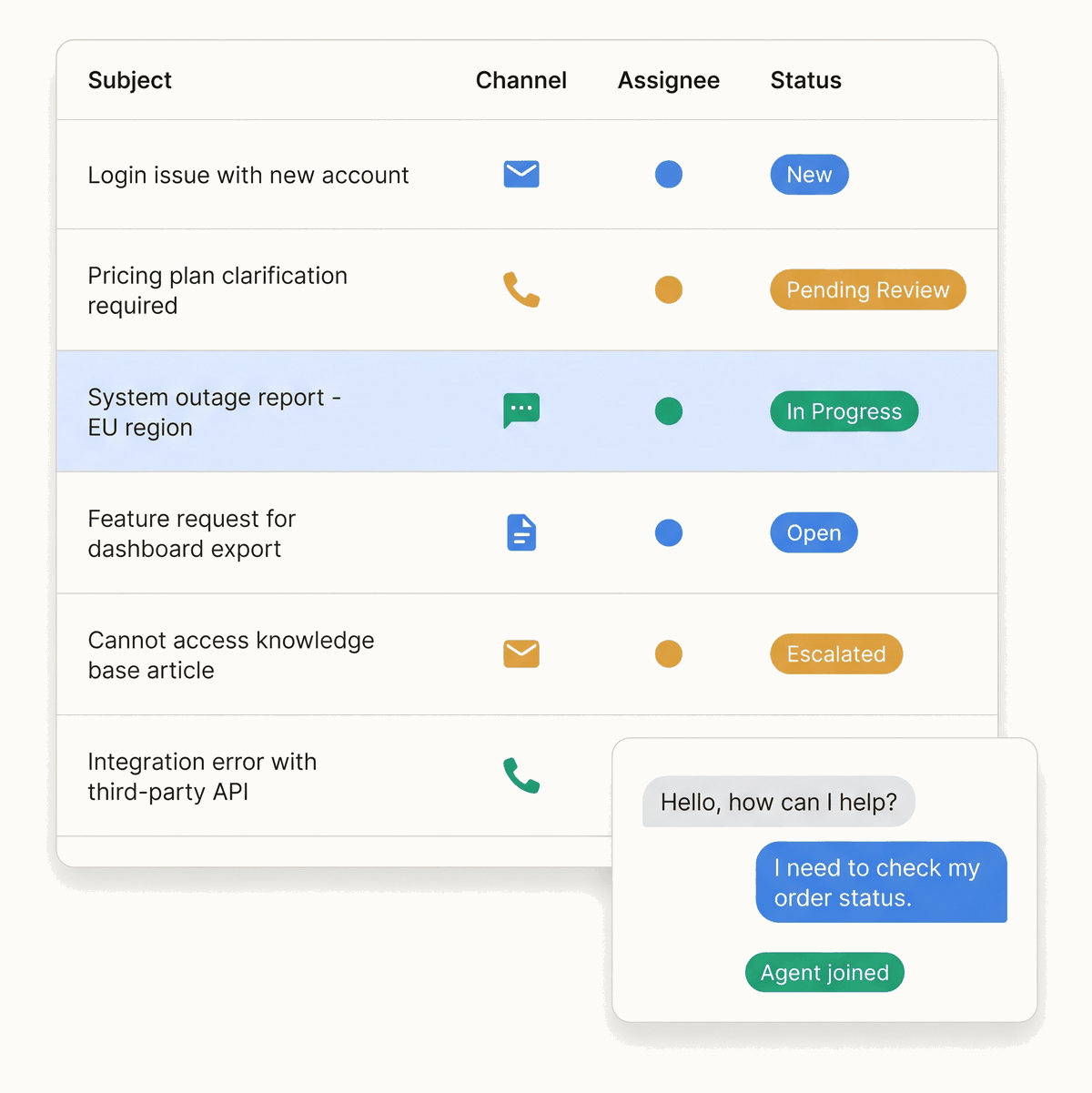
Task: Click the chat bubble icon for System outage report
Action: tap(521, 410)
